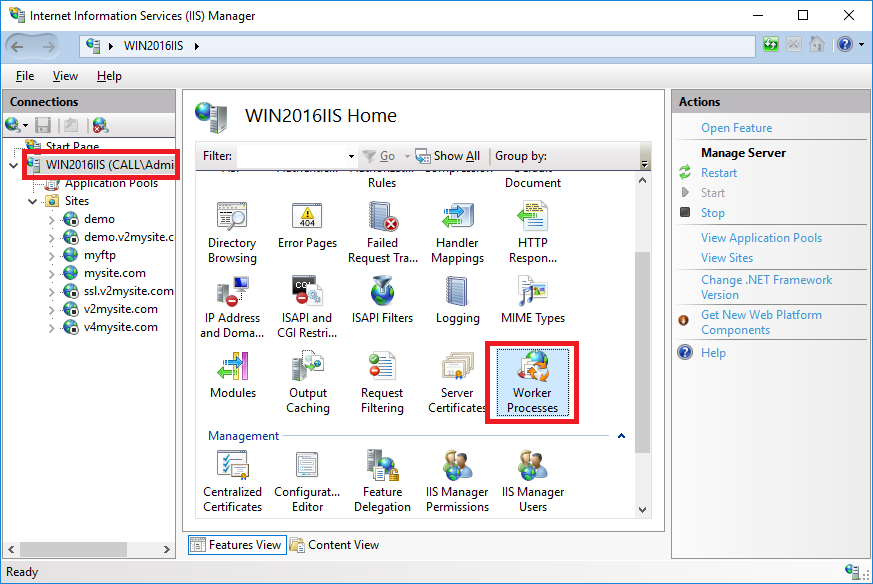Open IIS Manager Permissions
Screen dimensions: 873x584
458,482
